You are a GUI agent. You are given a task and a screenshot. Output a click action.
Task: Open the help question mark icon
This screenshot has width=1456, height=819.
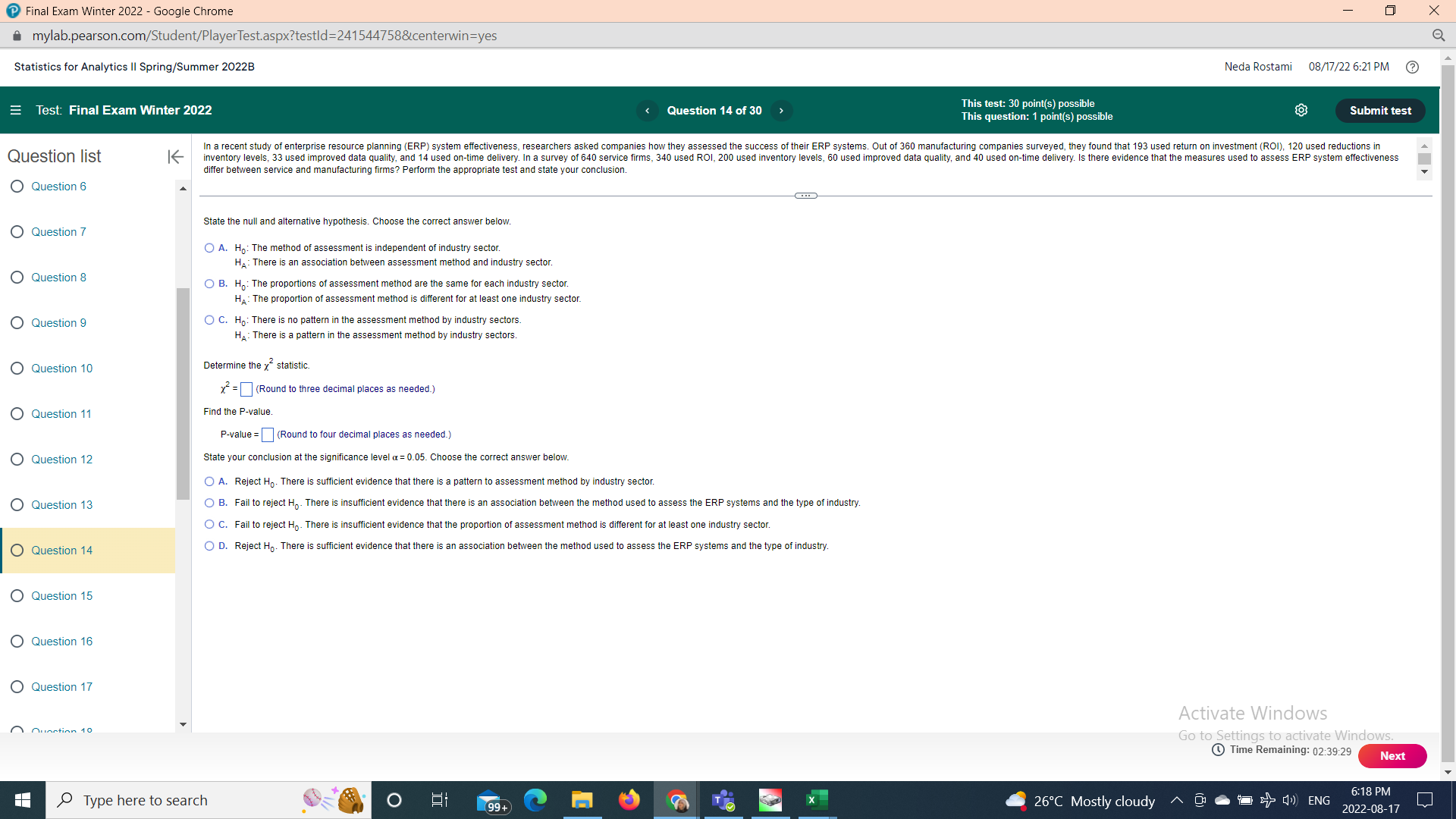(1412, 67)
